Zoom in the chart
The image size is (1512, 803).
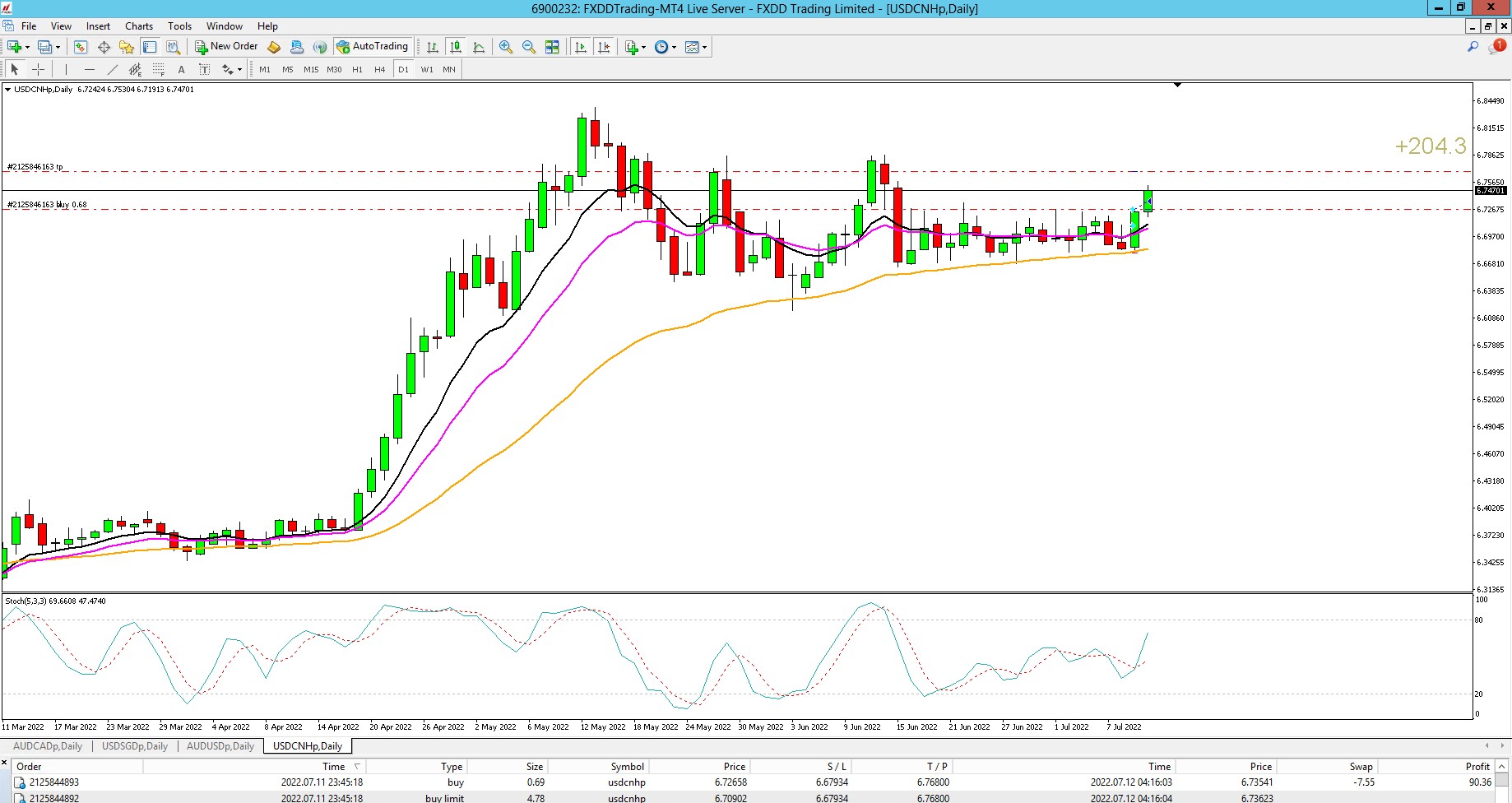(506, 47)
